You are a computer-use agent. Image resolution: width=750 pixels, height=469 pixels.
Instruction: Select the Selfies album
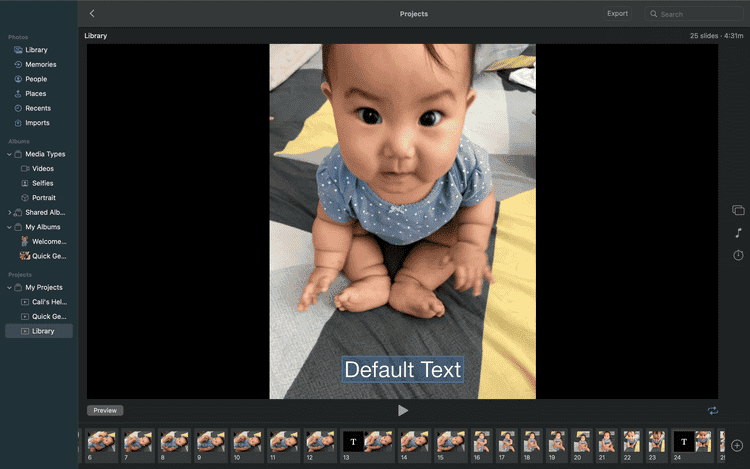[x=42, y=183]
